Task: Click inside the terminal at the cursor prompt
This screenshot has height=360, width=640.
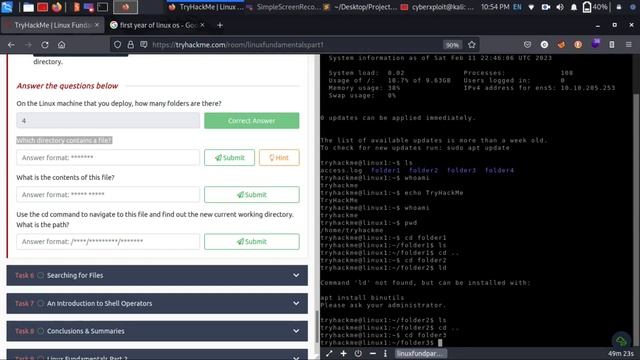Action: tap(440, 343)
